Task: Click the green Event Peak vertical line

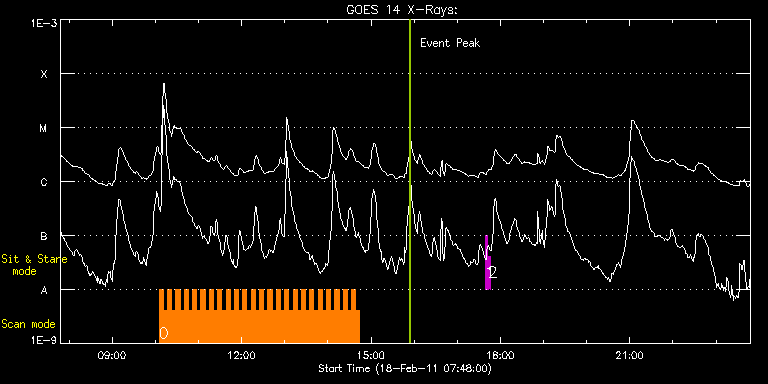Action: coord(410,181)
